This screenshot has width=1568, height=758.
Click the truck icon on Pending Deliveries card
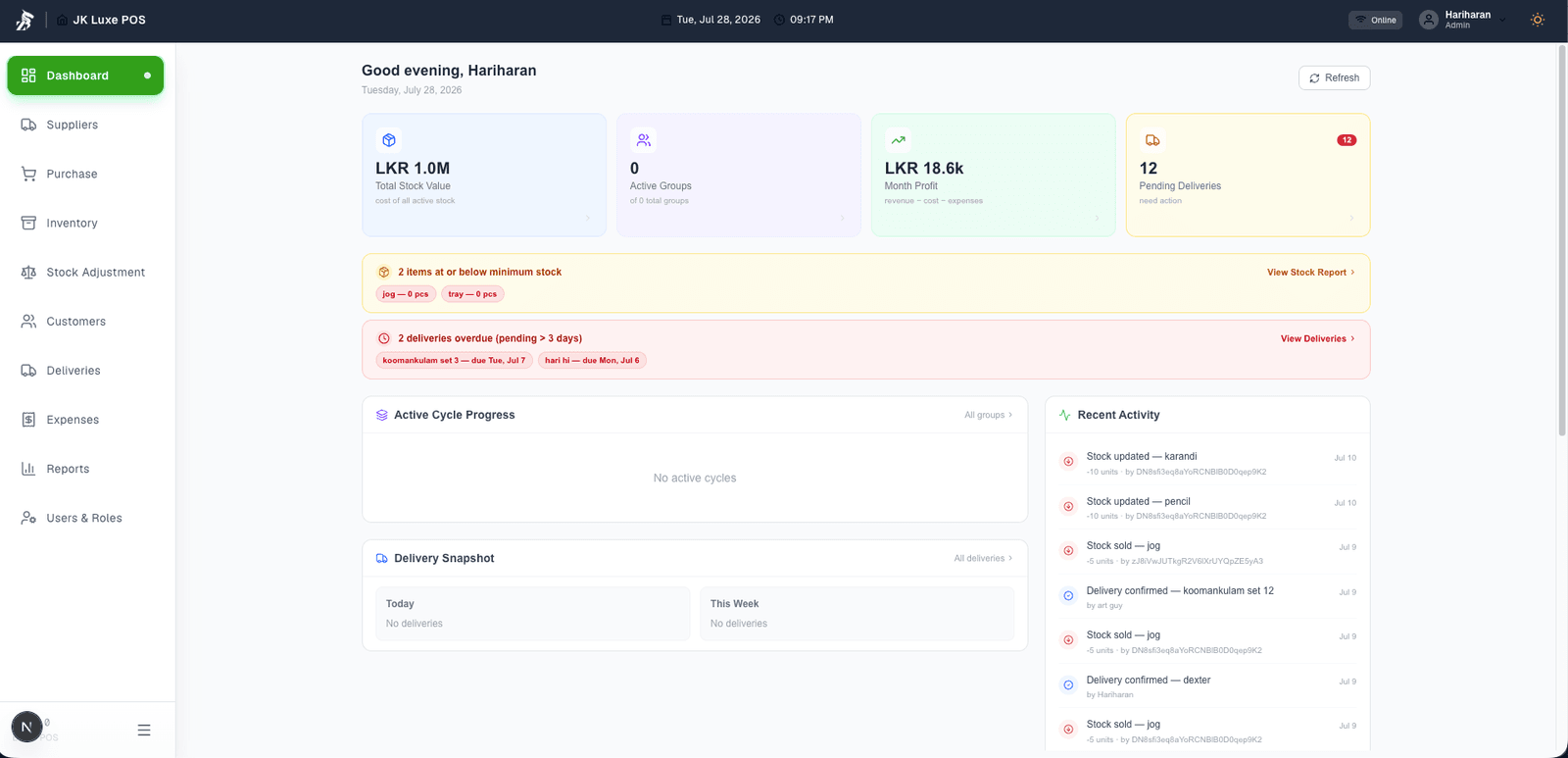coord(1152,140)
